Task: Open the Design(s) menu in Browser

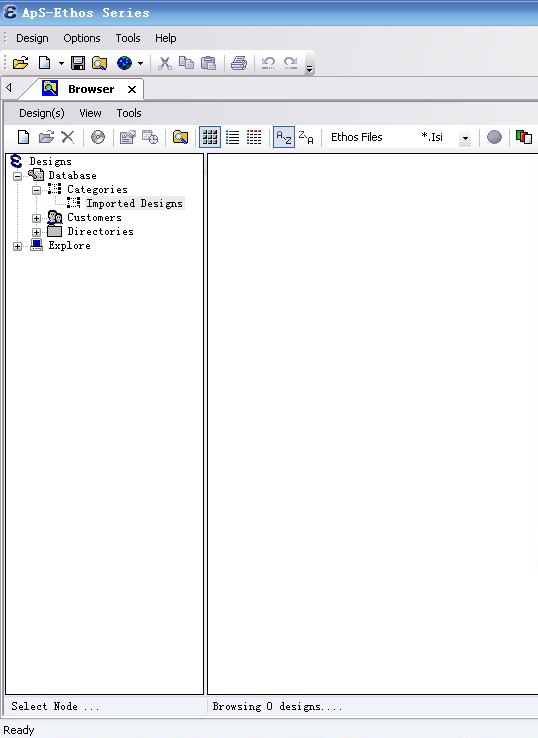Action: tap(42, 113)
